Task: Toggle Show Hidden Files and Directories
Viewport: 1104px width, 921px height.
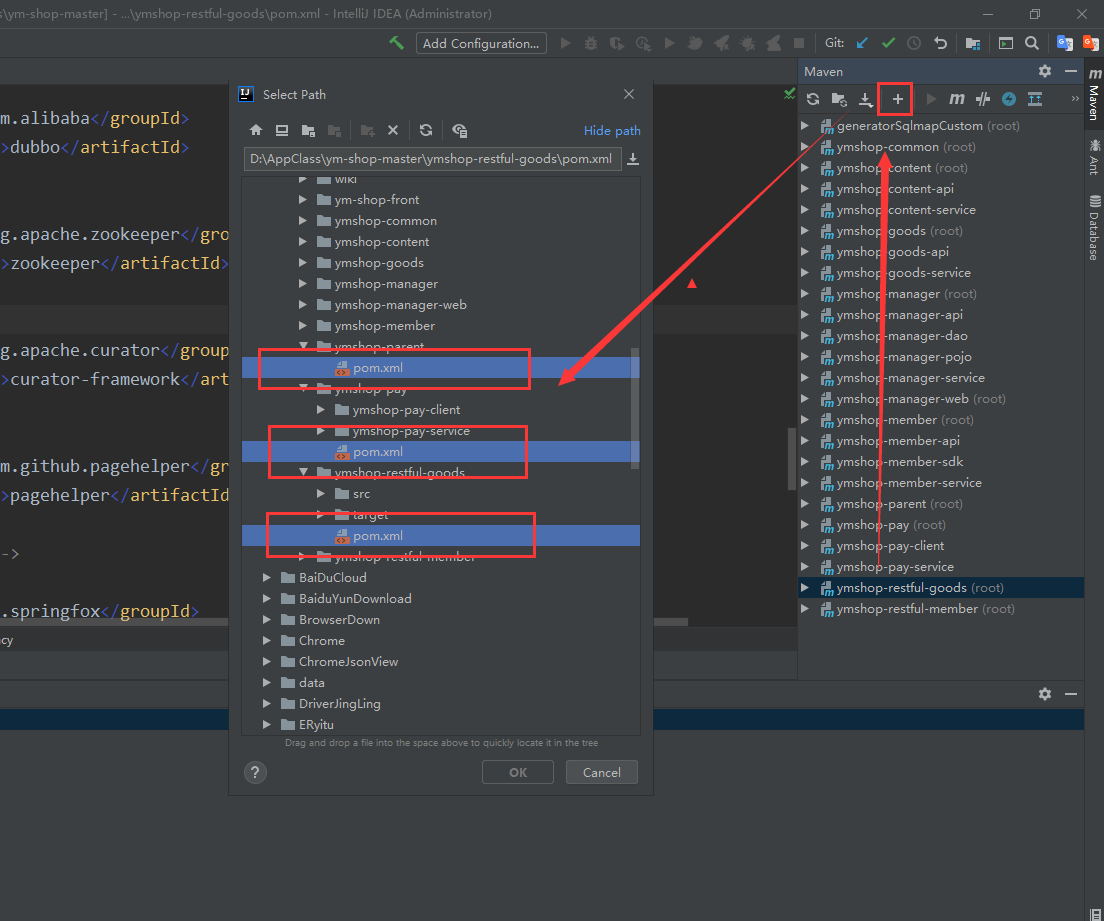Action: coord(459,130)
